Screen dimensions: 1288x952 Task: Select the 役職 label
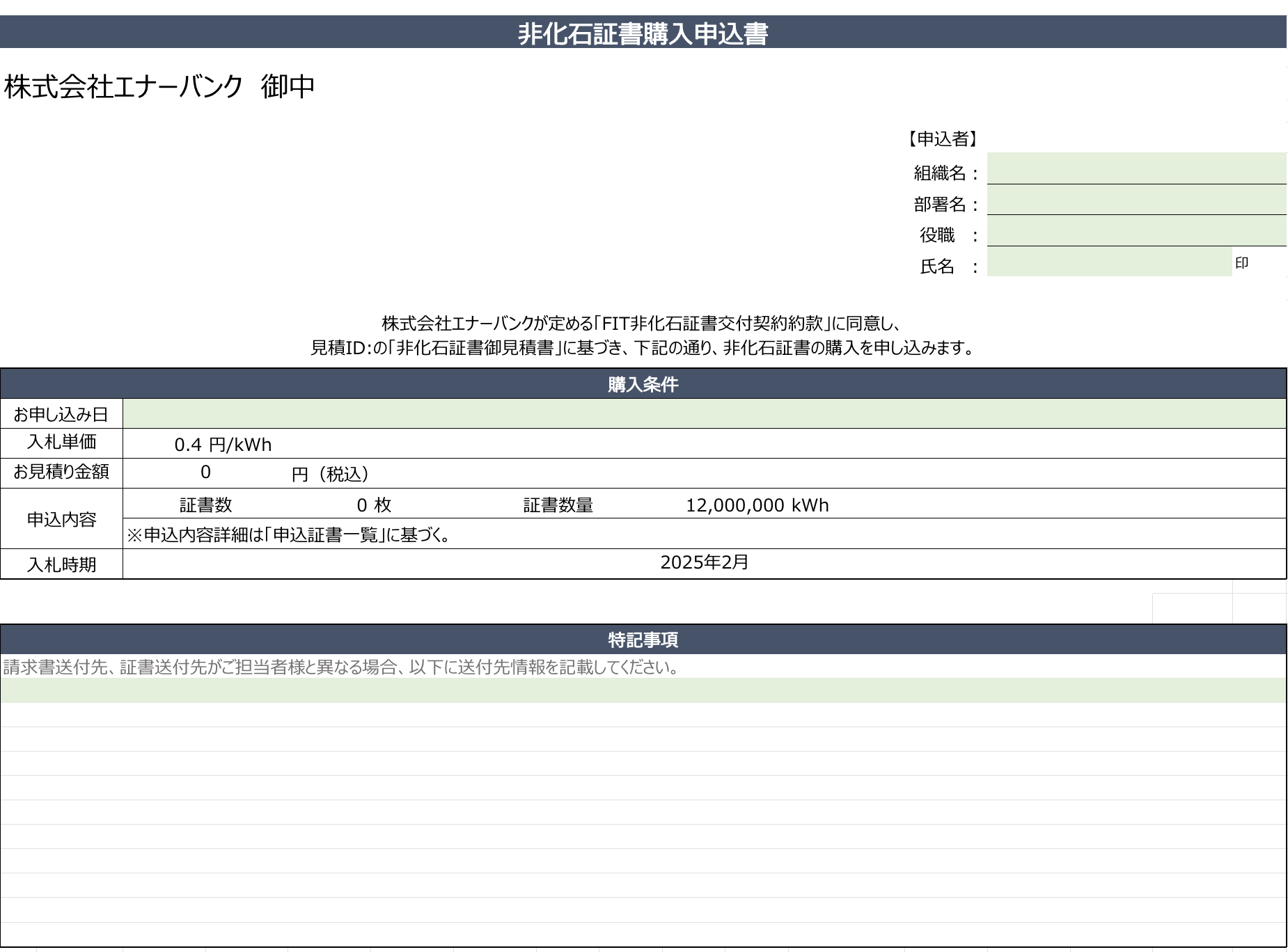click(949, 235)
